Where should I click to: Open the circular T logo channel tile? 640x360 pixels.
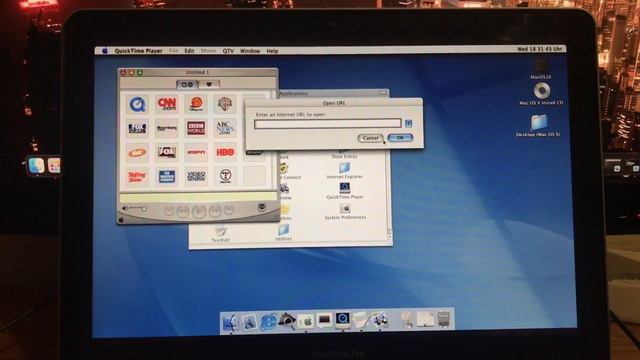[x=225, y=176]
